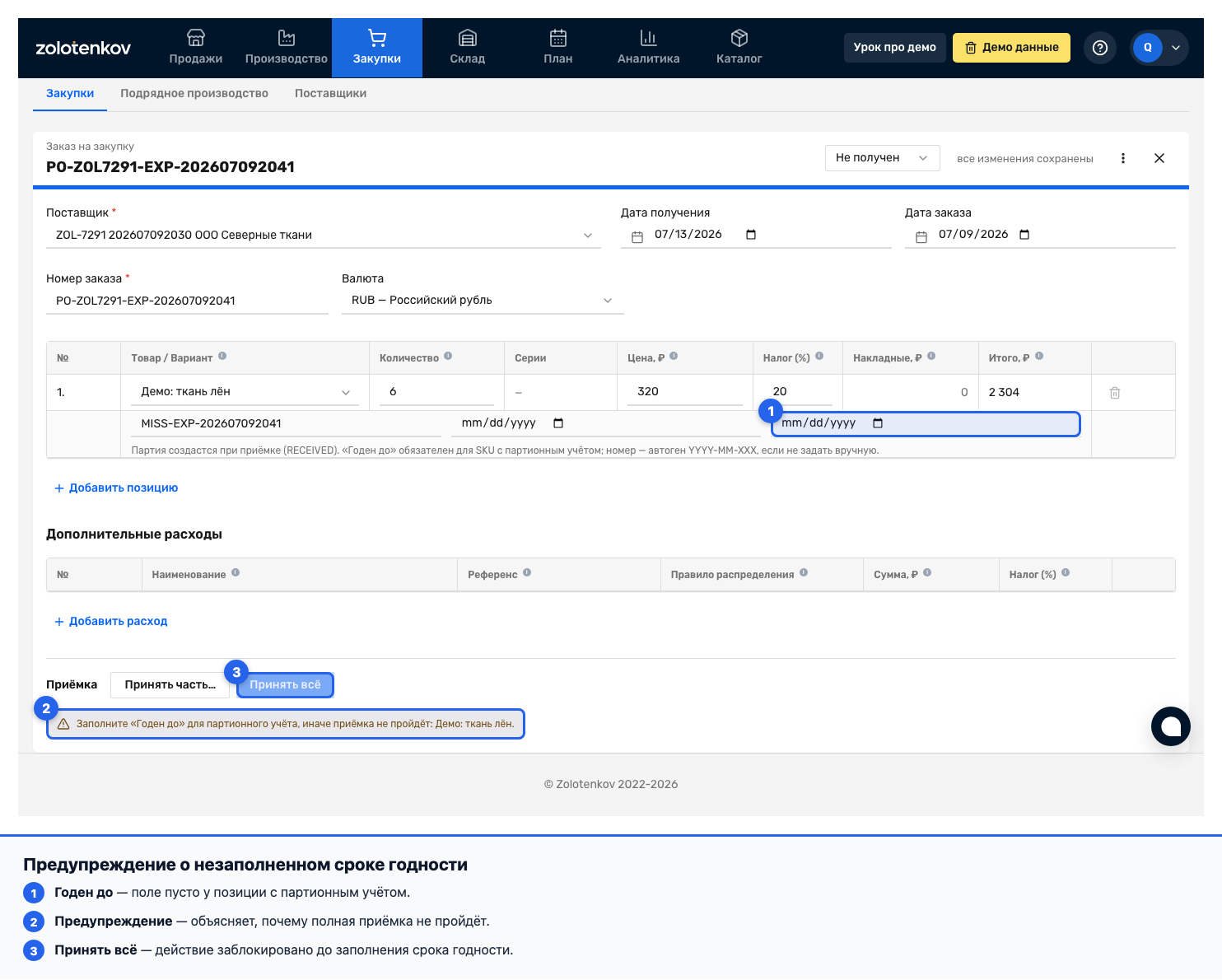This screenshot has width=1222, height=980.
Task: Open calendar picker for Дата получения
Action: tap(751, 235)
